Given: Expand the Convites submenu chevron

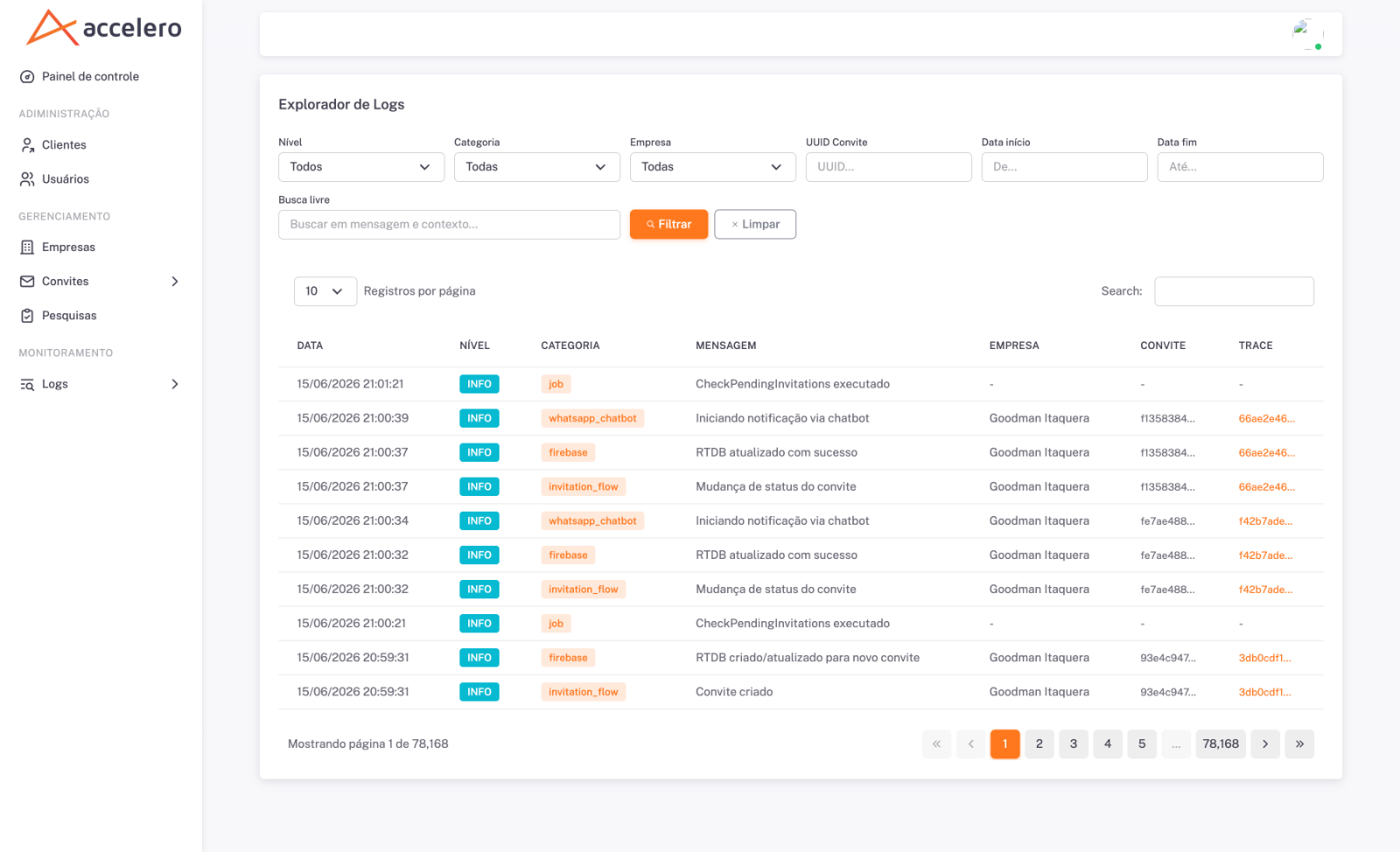Looking at the screenshot, I should point(175,282).
